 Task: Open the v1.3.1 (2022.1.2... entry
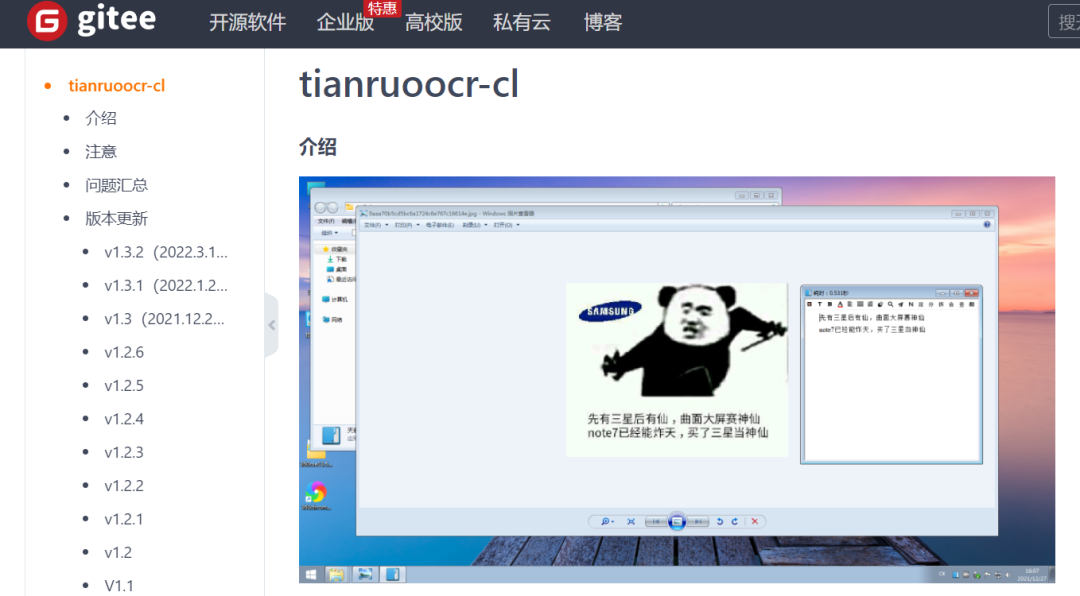(166, 285)
